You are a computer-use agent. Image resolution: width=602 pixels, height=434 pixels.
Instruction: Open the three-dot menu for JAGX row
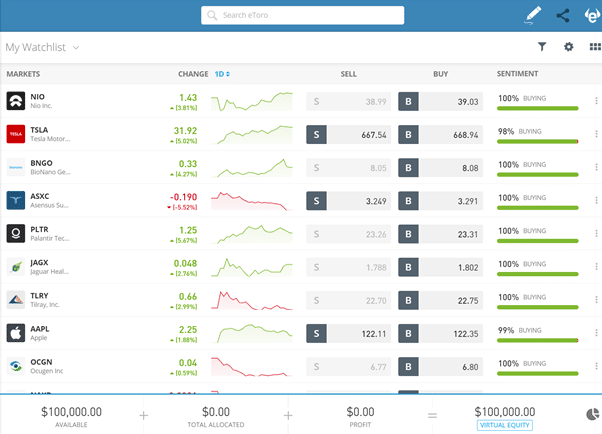pyautogui.click(x=596, y=267)
